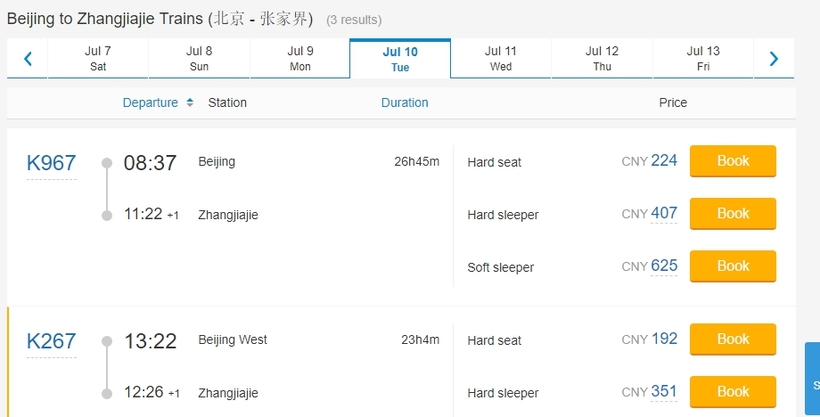Toggle Departure sort arrows icon
This screenshot has height=417, width=820.
point(190,103)
